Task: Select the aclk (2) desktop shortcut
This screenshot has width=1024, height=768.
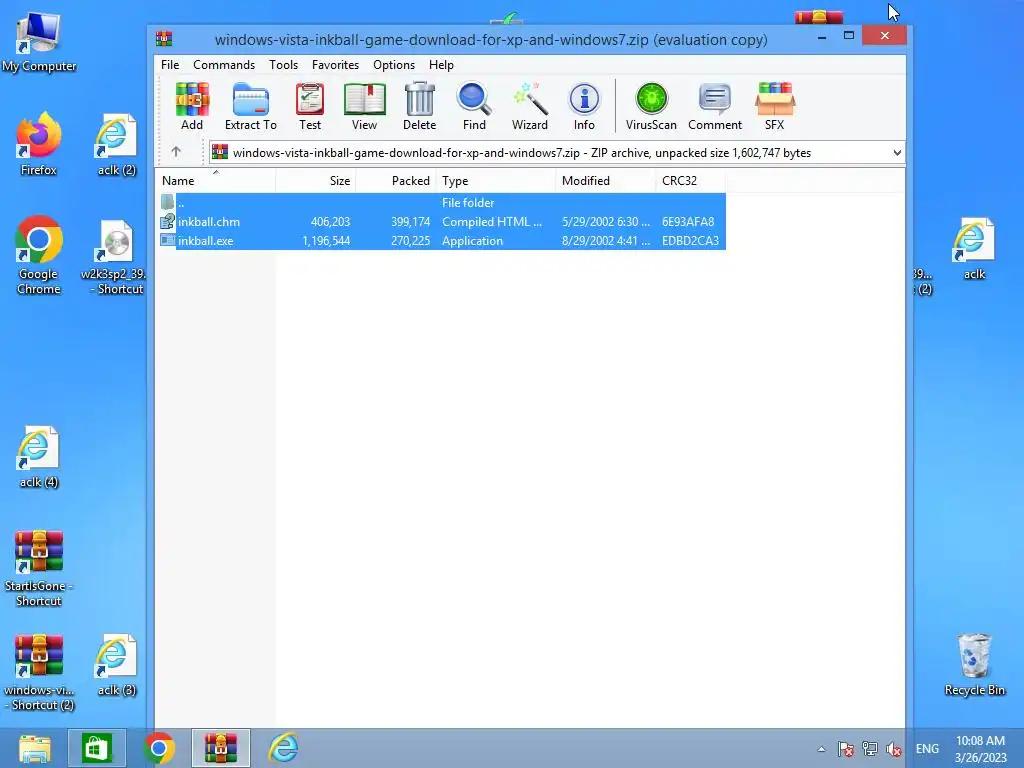Action: tap(116, 144)
